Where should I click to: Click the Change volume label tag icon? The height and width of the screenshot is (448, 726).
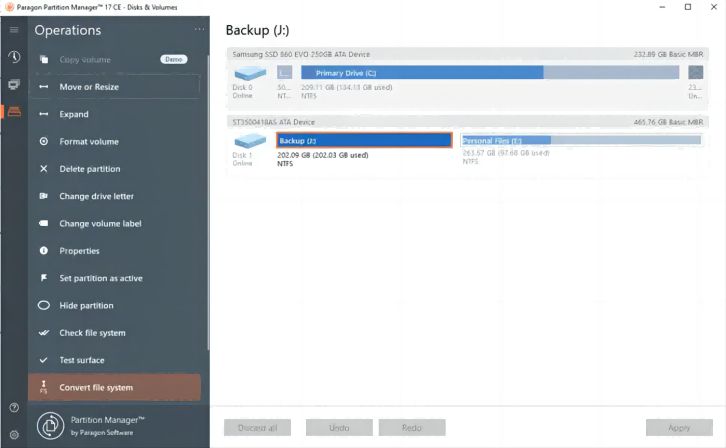tap(44, 223)
